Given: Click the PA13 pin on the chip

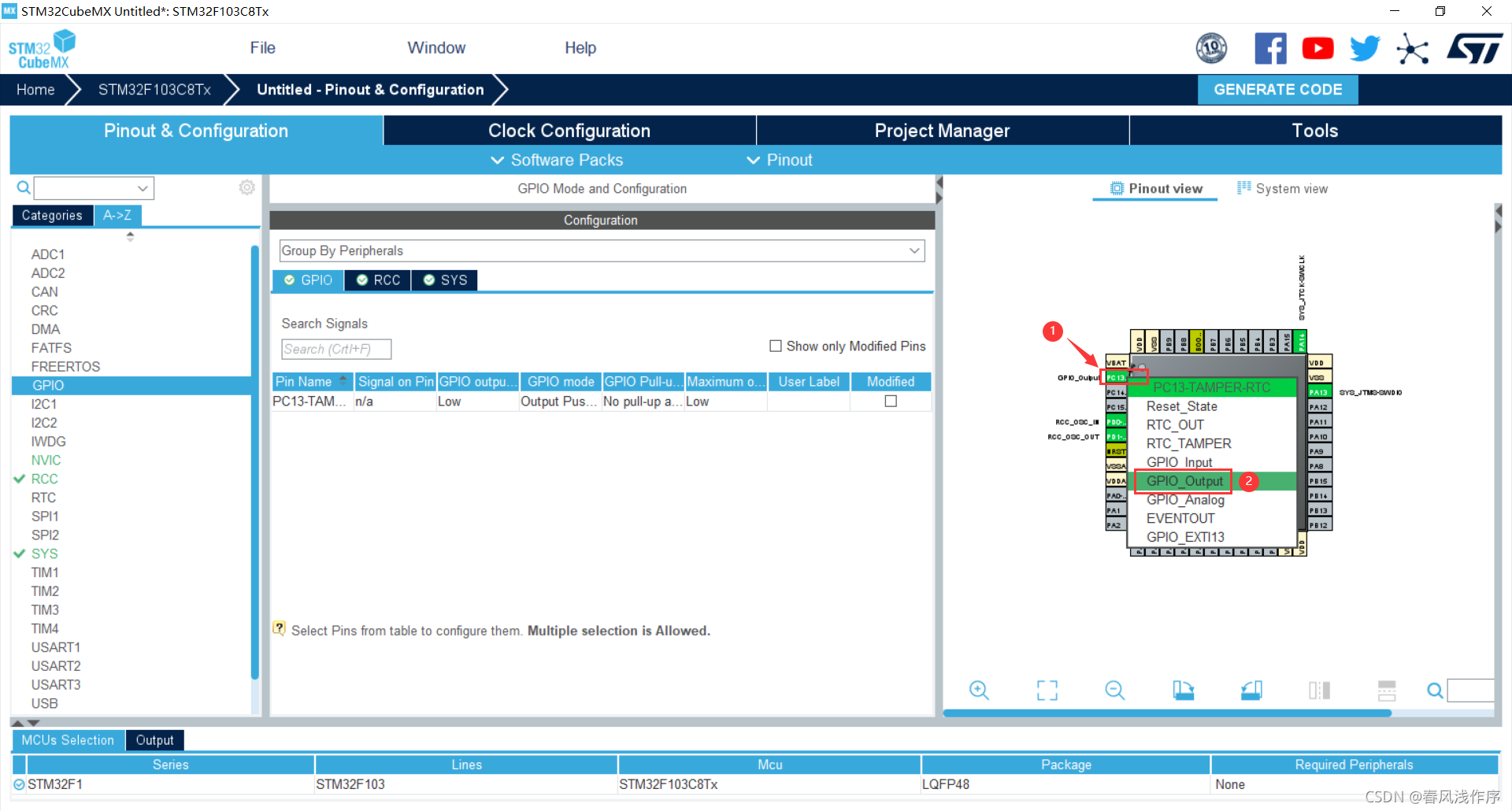Looking at the screenshot, I should 1319,392.
